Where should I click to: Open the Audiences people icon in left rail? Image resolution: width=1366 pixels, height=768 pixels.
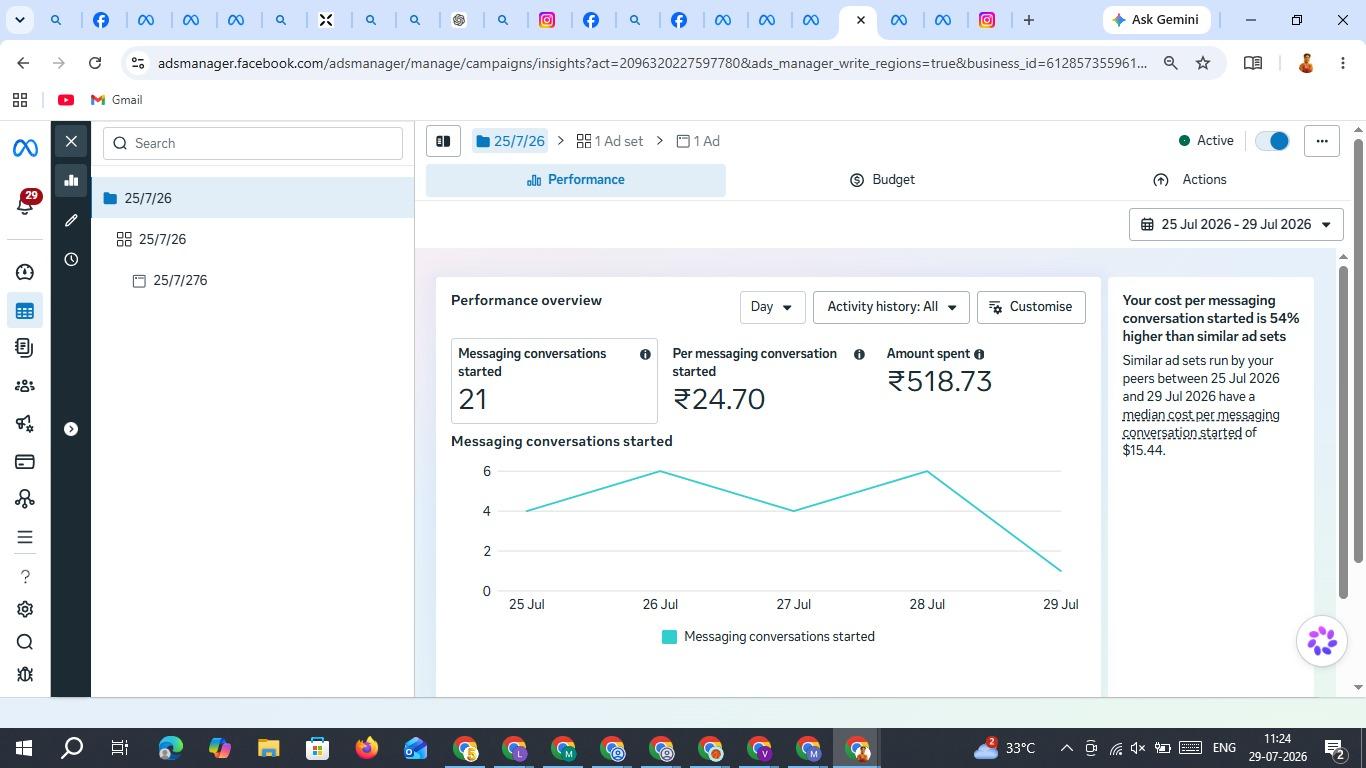click(x=25, y=386)
